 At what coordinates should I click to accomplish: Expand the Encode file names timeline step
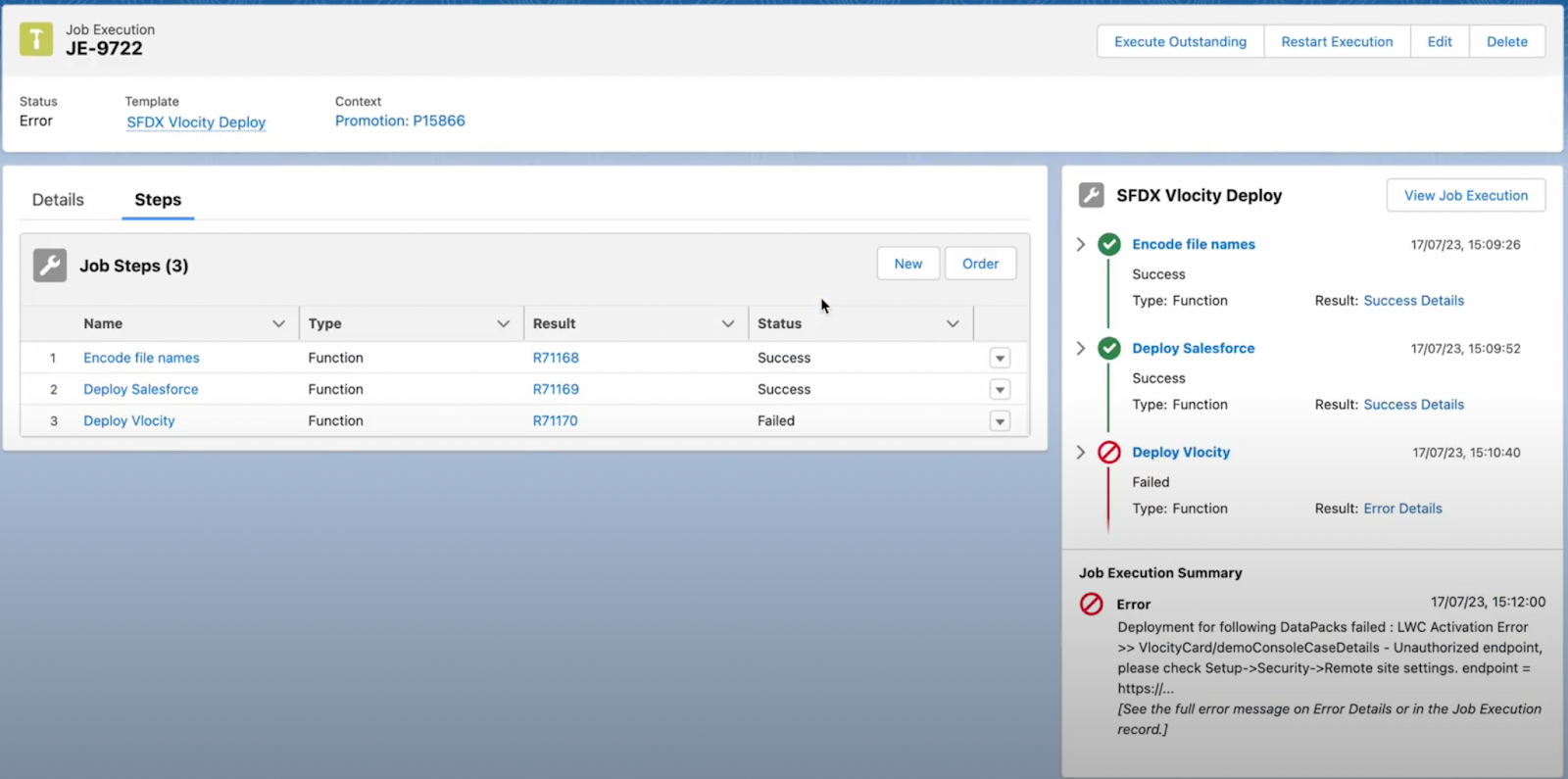[x=1081, y=245]
